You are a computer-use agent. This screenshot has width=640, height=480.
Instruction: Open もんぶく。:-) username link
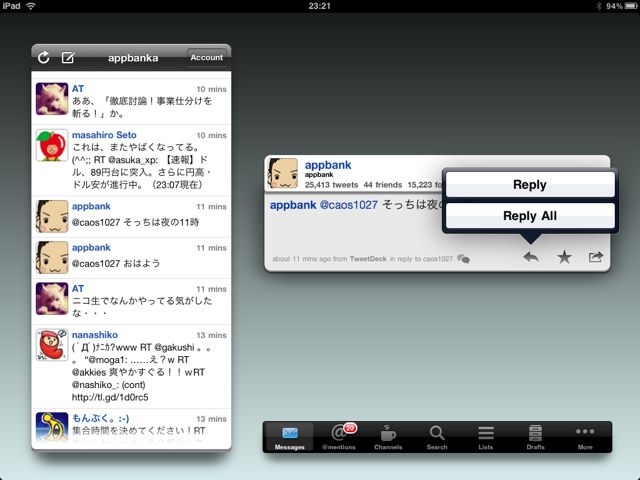pyautogui.click(x=100, y=418)
